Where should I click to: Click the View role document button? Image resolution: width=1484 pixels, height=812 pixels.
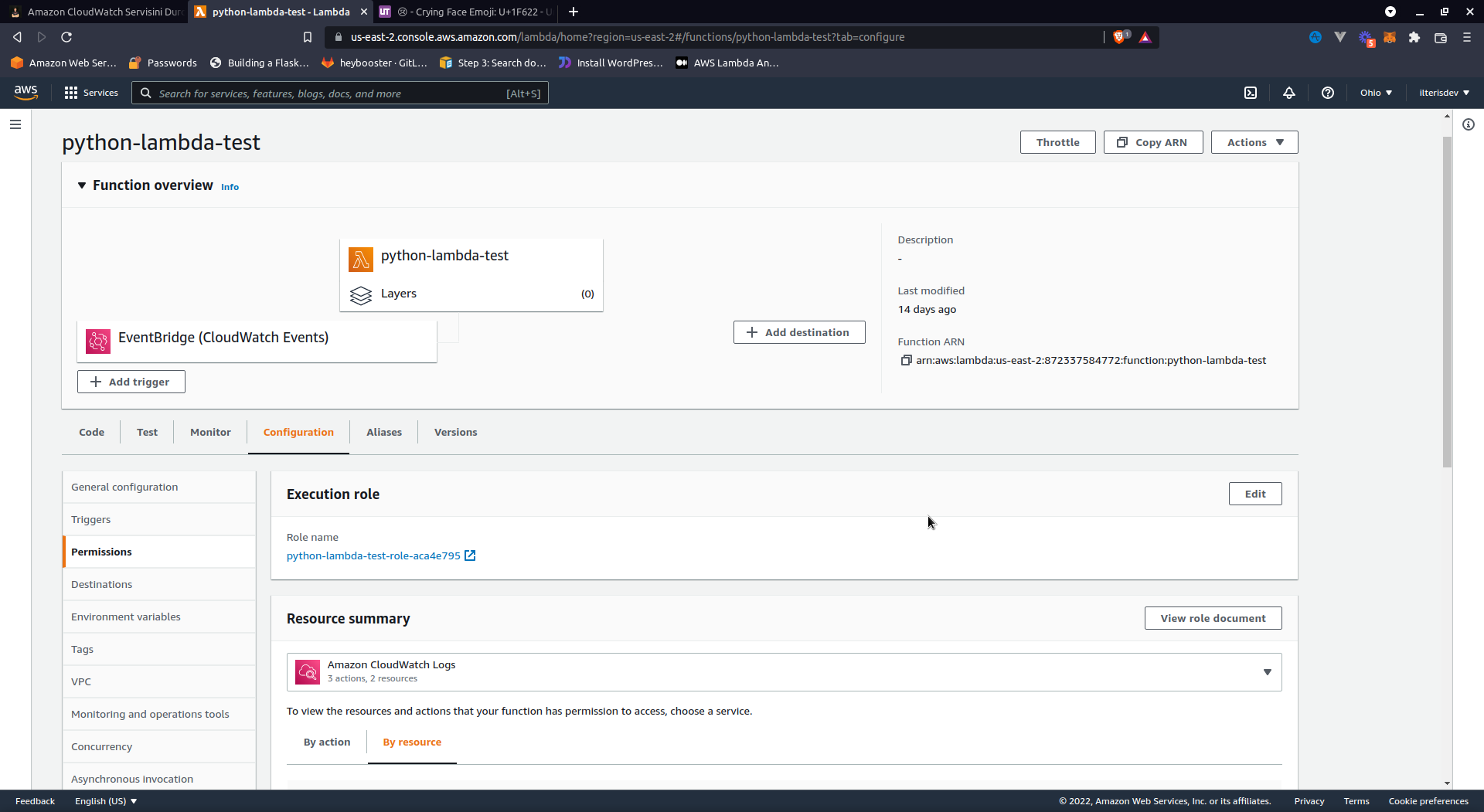coord(1213,618)
